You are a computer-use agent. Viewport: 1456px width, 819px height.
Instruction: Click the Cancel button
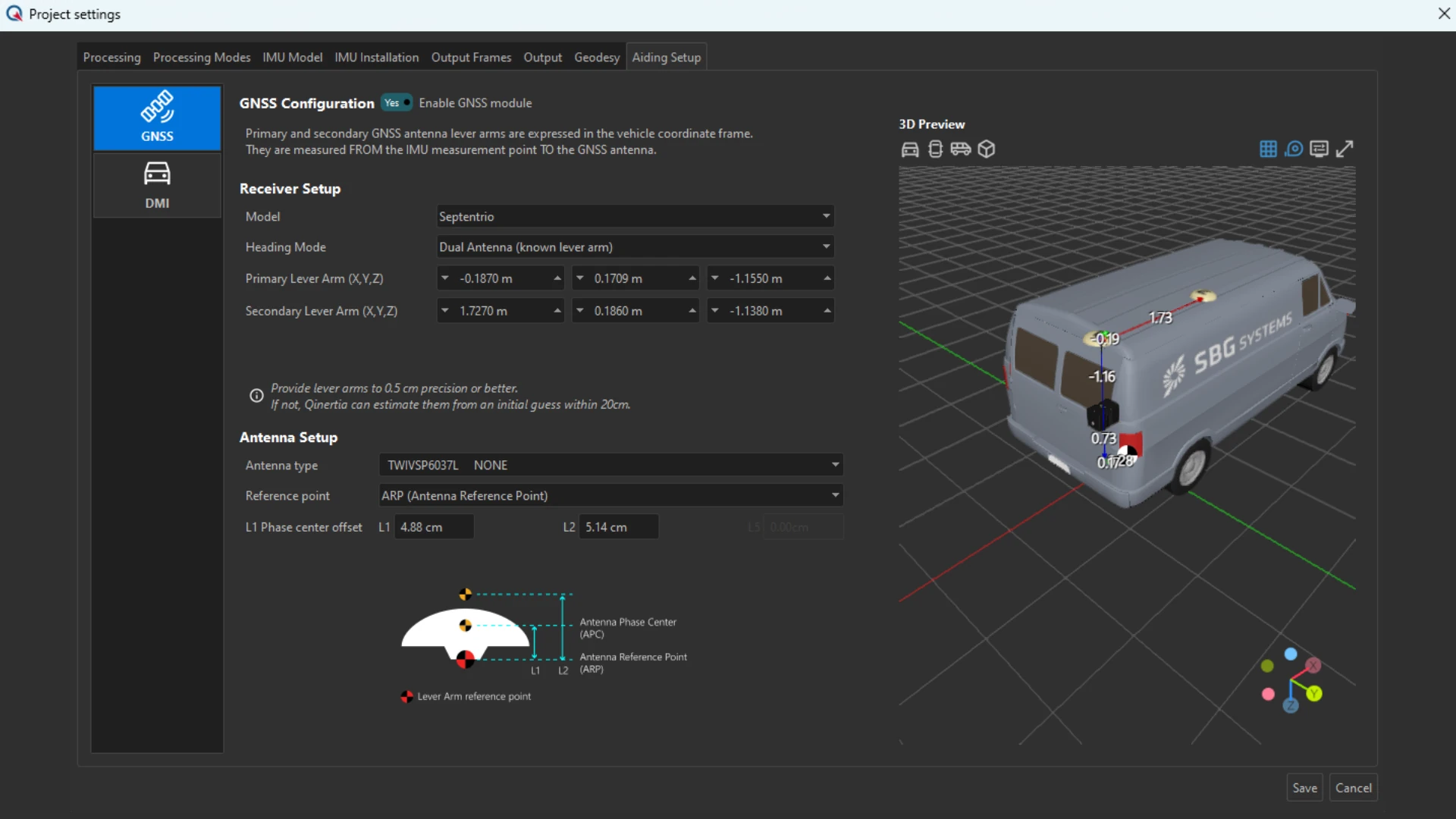1354,787
